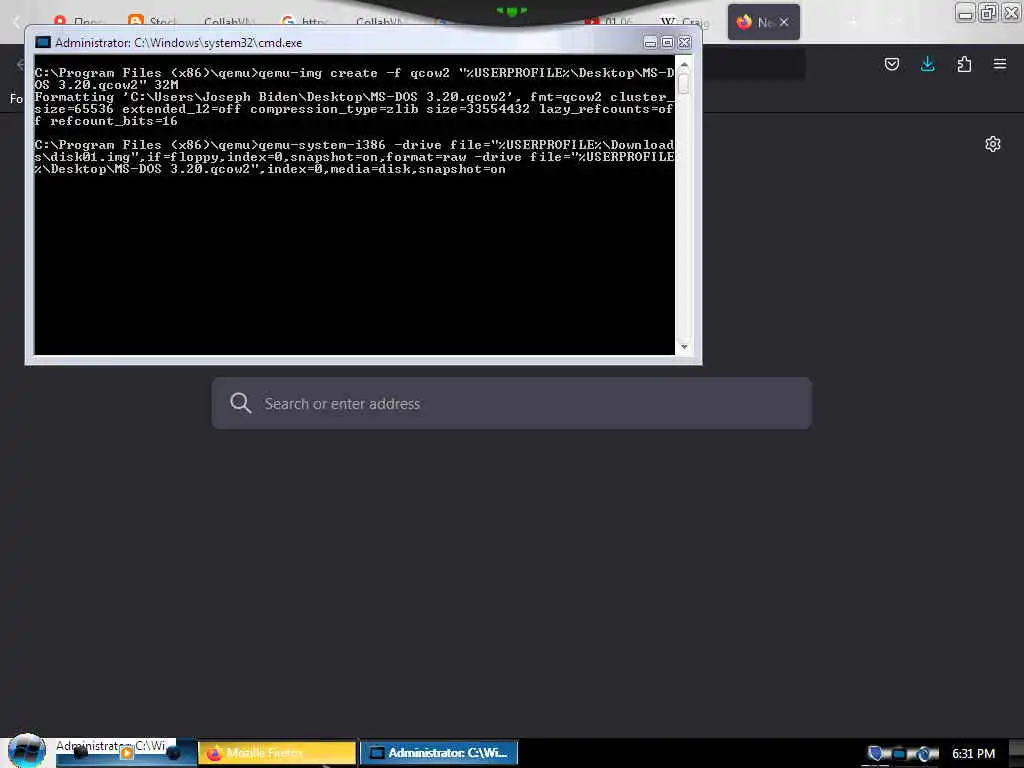
Task: Switch to the Opera-icon browser tab
Action: 78,22
